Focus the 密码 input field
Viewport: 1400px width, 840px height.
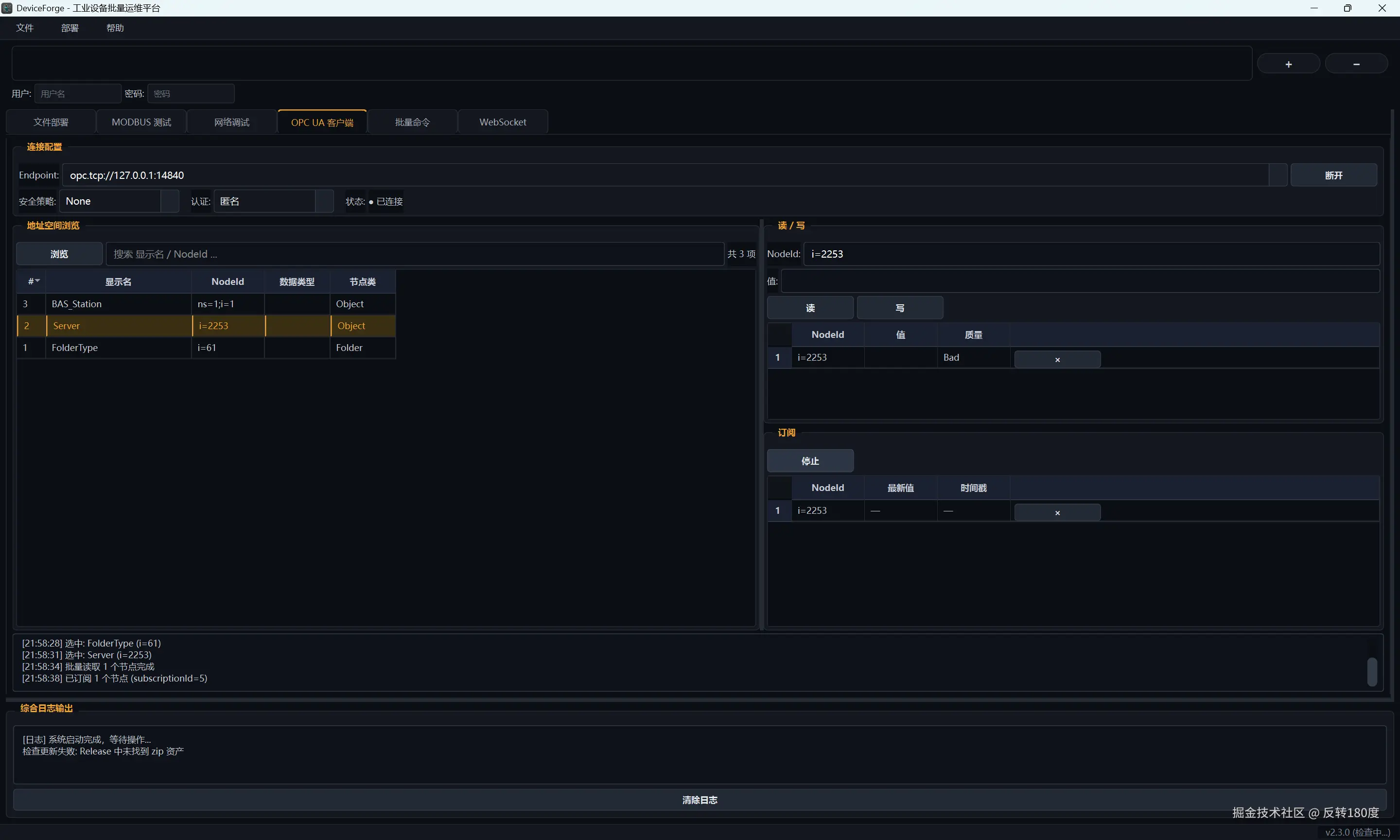click(191, 93)
